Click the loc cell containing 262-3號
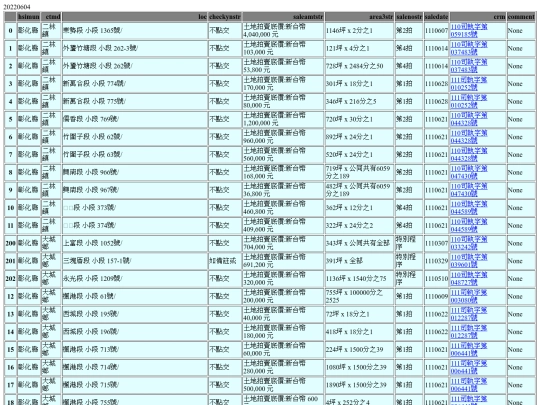540x405 pixels. point(135,48)
